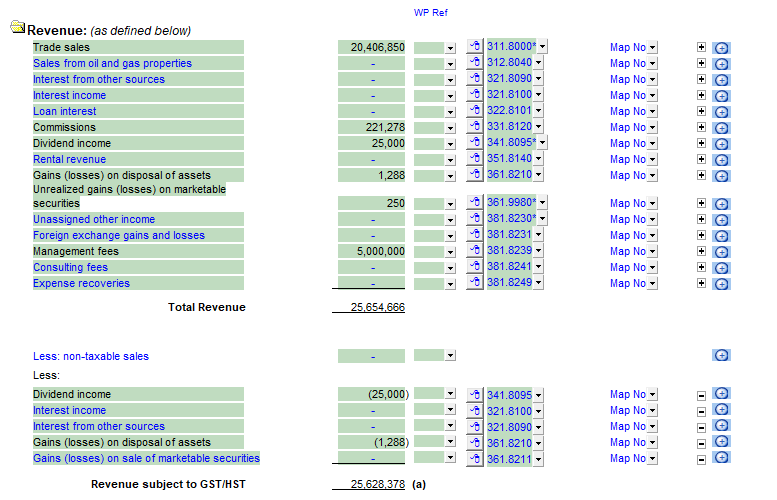Open Gains (losses) on sale of marketable securities

[x=146, y=458]
